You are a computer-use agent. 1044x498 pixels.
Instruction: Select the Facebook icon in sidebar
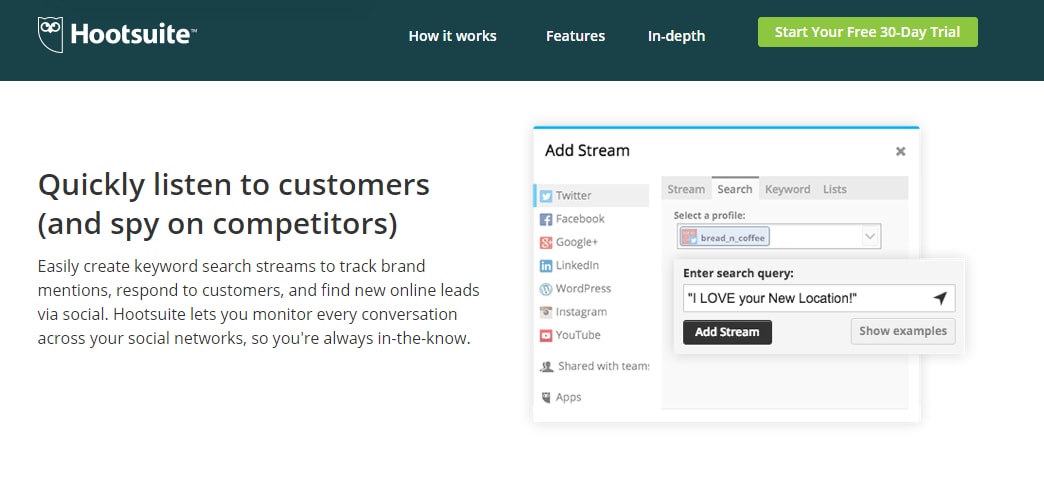(546, 219)
